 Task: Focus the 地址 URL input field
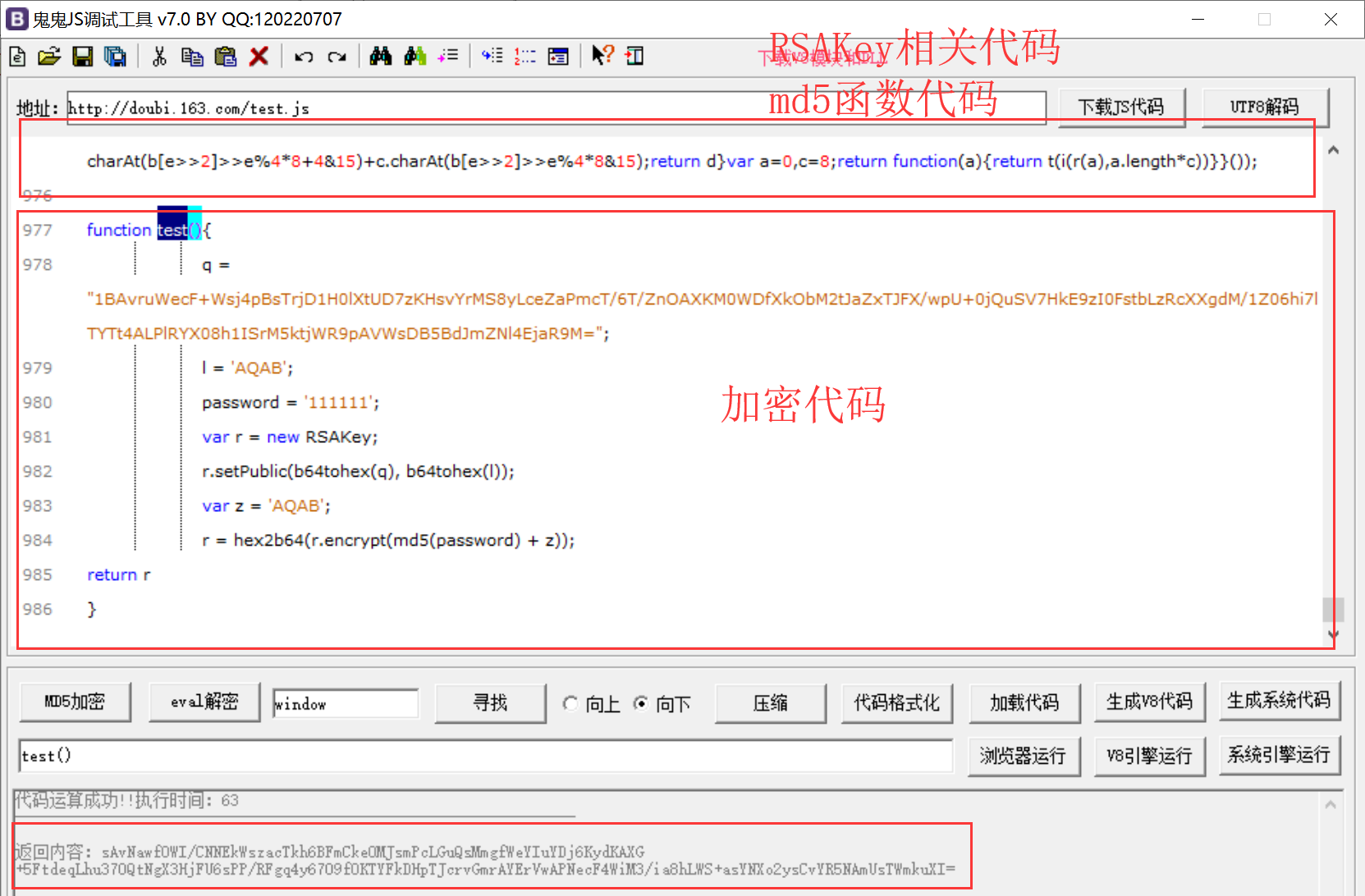point(557,108)
